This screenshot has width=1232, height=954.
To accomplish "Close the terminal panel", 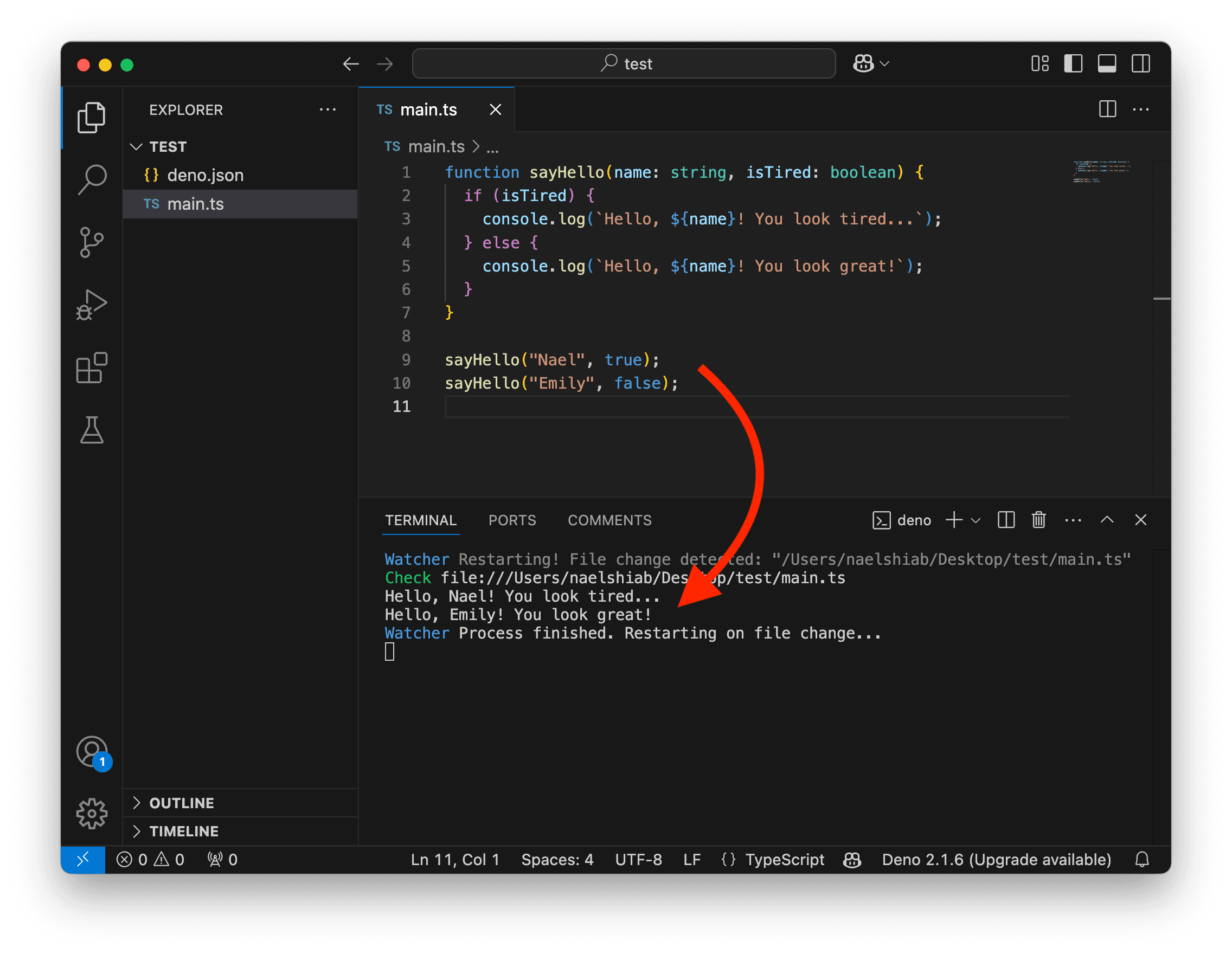I will coord(1140,520).
